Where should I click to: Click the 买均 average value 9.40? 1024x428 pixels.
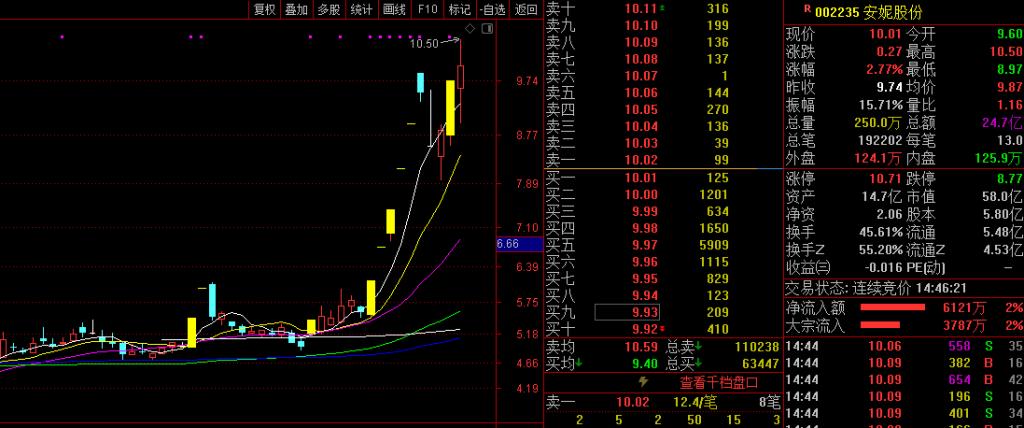(645, 364)
